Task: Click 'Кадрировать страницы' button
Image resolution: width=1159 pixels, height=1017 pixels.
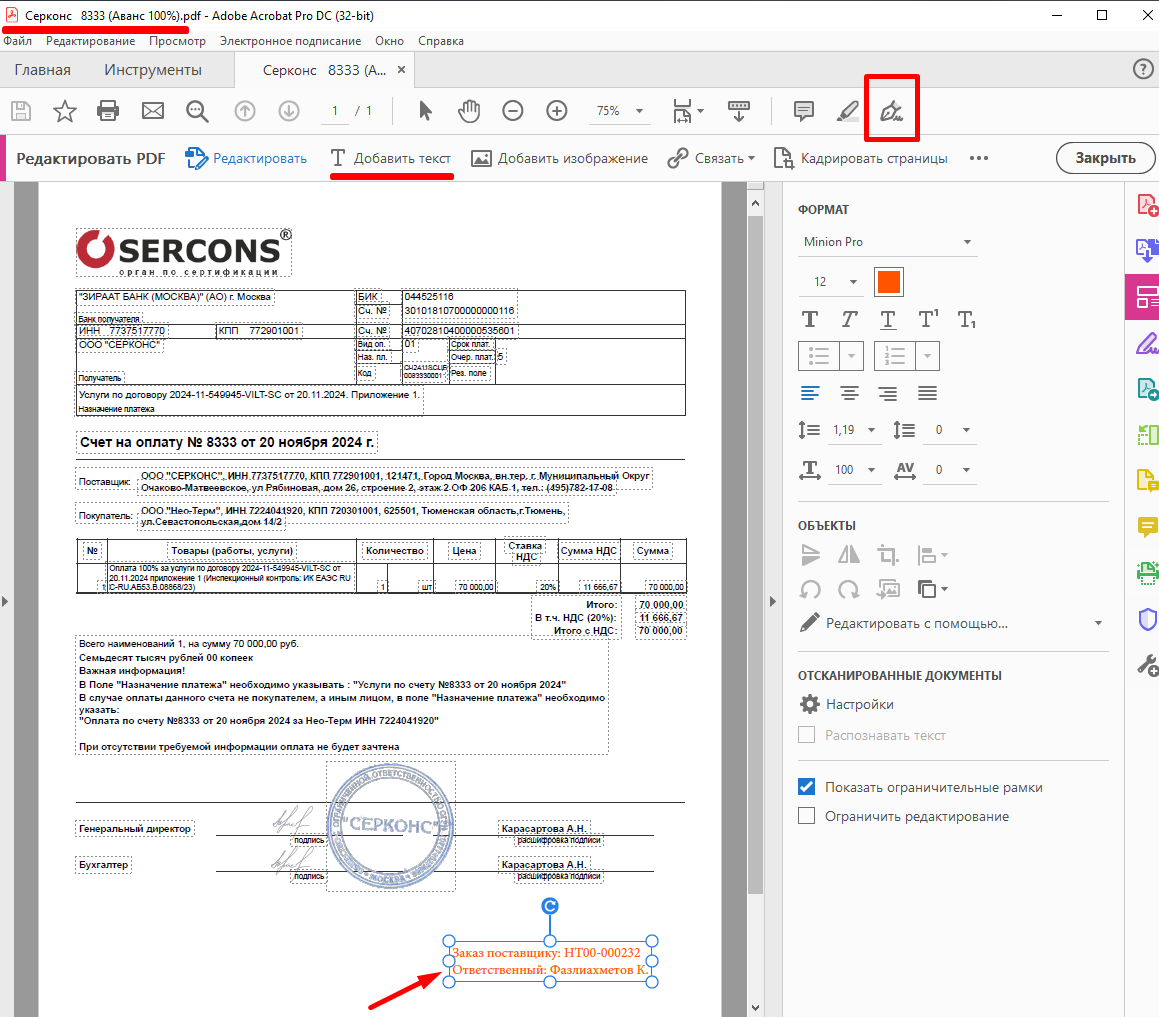Action: tap(860, 158)
